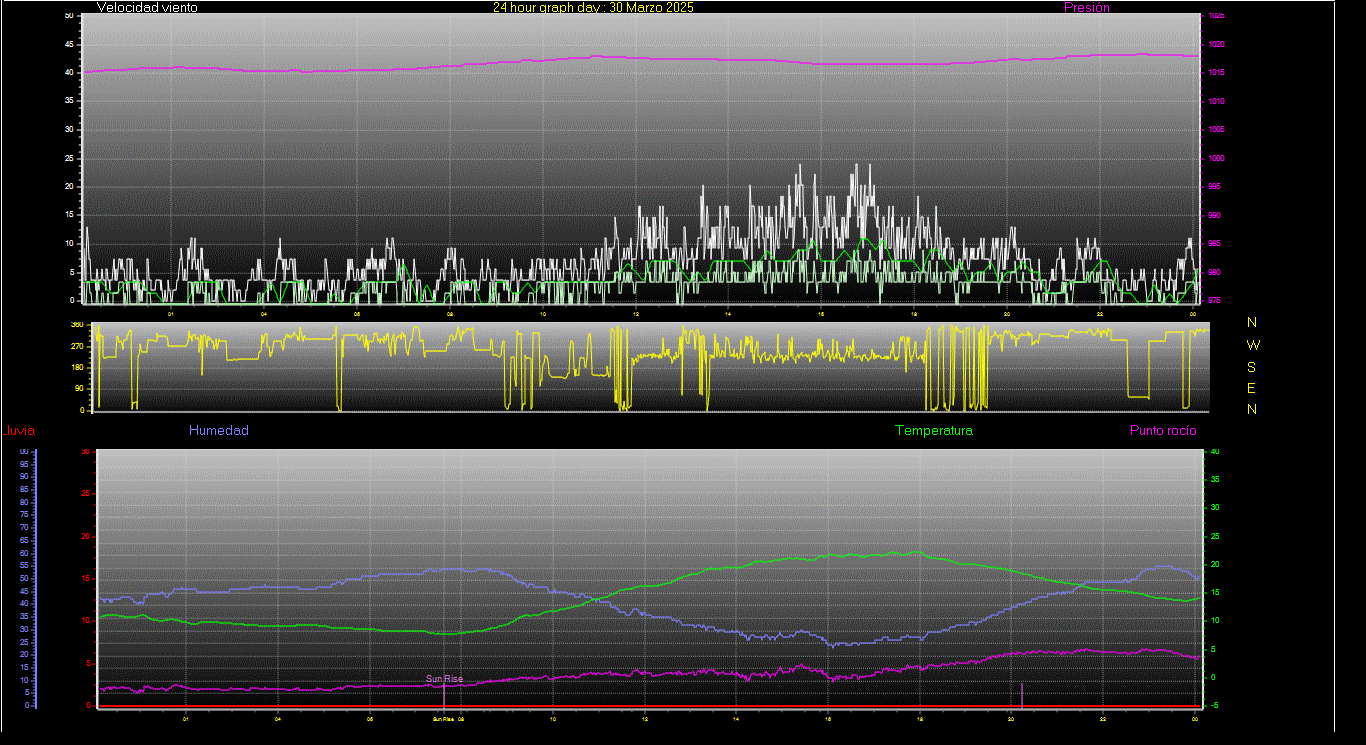Click the magenta "Presión" label

point(1087,7)
